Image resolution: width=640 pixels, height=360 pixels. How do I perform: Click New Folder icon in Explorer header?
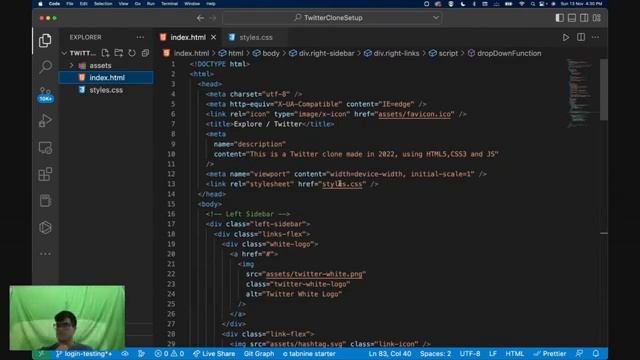119,53
